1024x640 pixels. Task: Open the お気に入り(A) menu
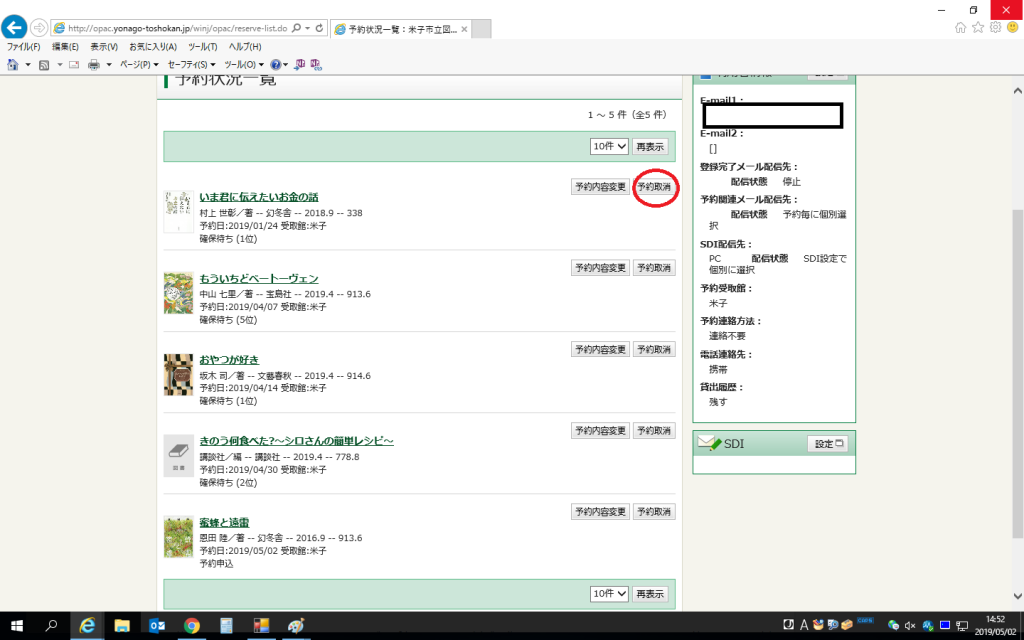[x=153, y=47]
